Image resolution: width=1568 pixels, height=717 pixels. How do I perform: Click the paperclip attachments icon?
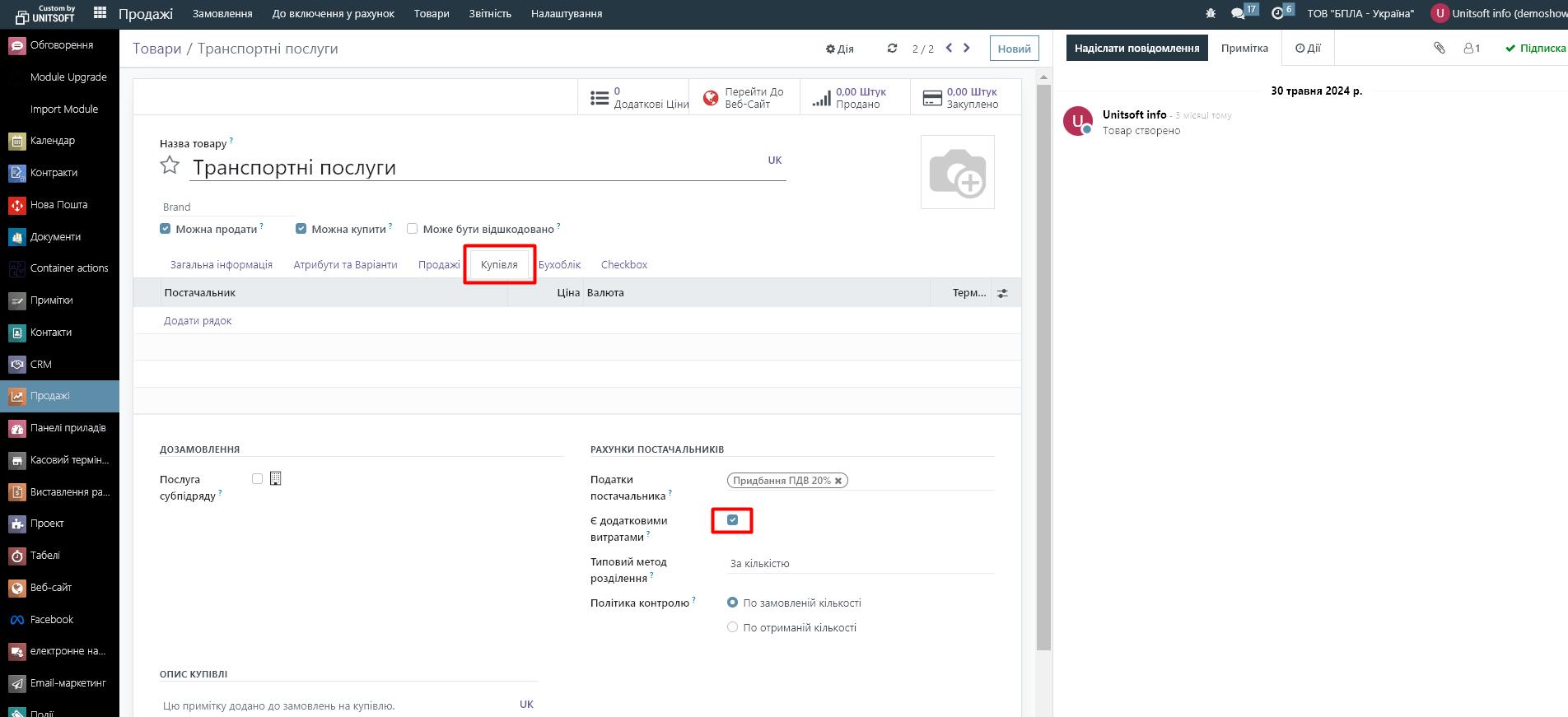click(1439, 48)
